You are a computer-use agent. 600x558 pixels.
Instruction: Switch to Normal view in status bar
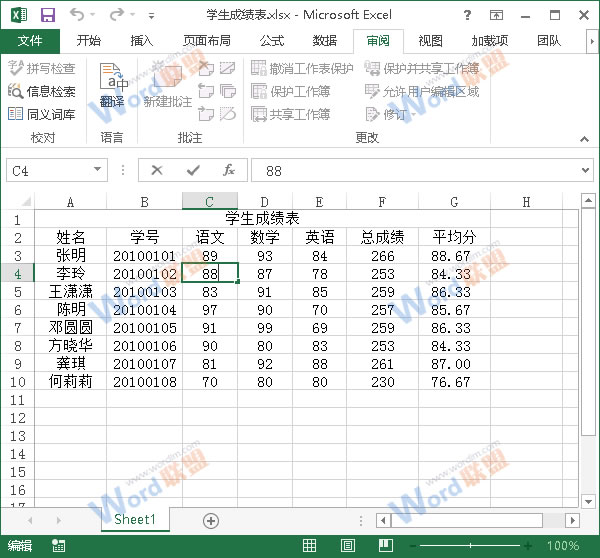[x=310, y=546]
